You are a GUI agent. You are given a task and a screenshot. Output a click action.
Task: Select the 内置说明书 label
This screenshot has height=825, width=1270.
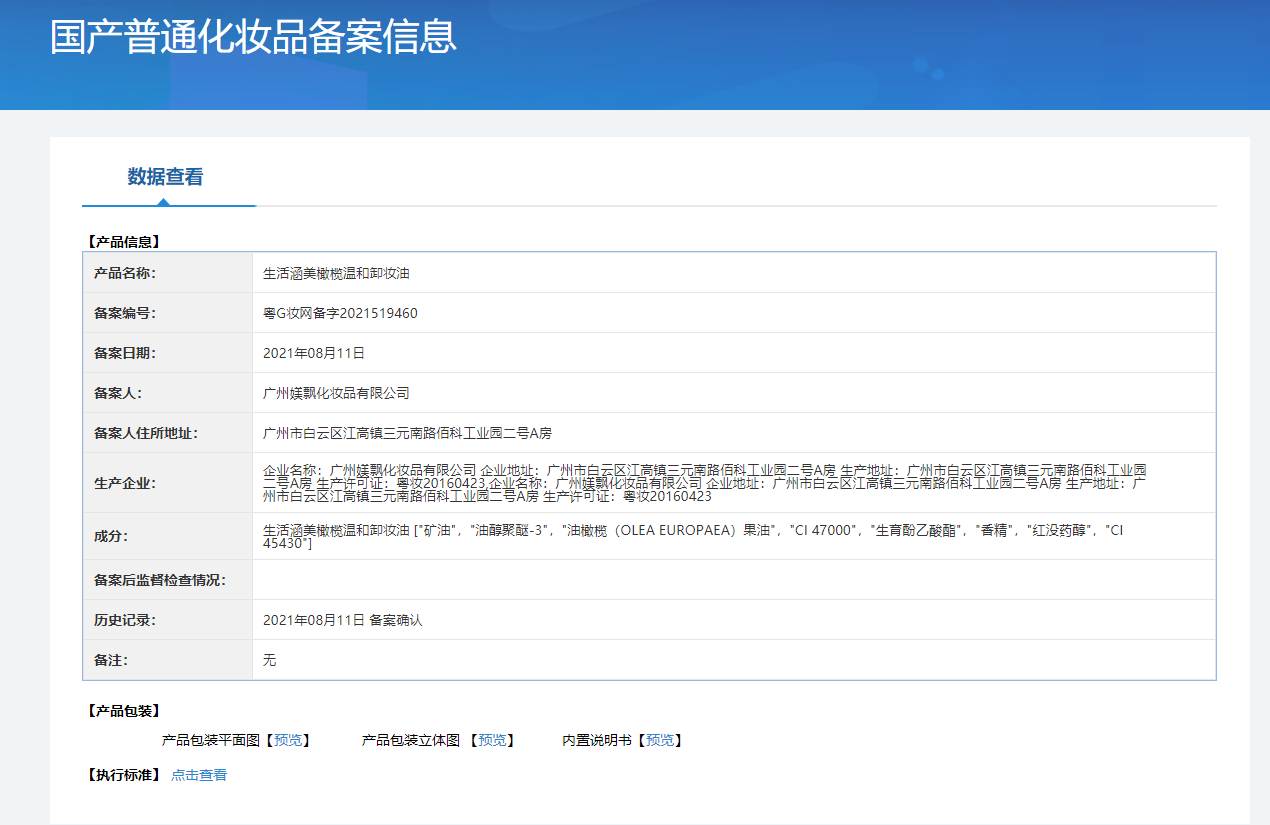coord(597,740)
